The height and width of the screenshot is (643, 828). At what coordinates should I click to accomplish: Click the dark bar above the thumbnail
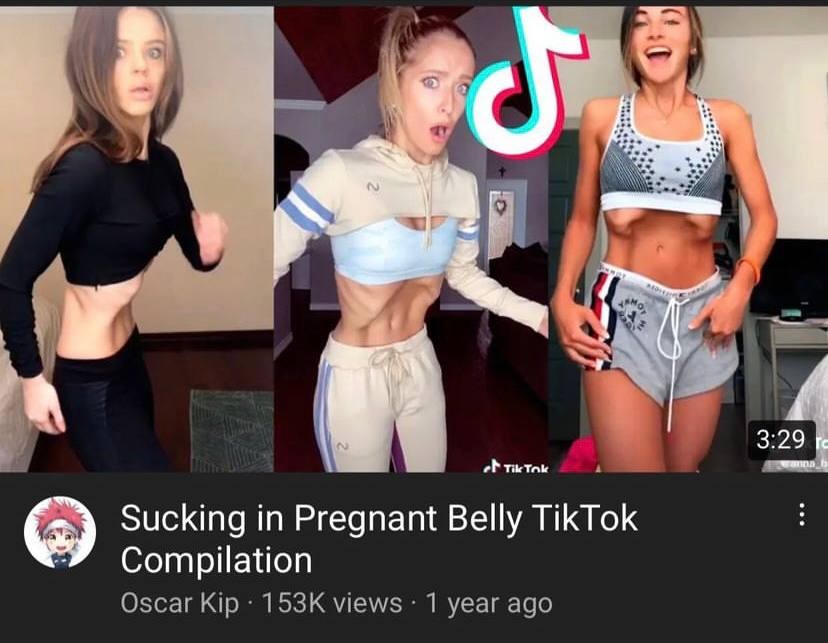pyautogui.click(x=414, y=3)
